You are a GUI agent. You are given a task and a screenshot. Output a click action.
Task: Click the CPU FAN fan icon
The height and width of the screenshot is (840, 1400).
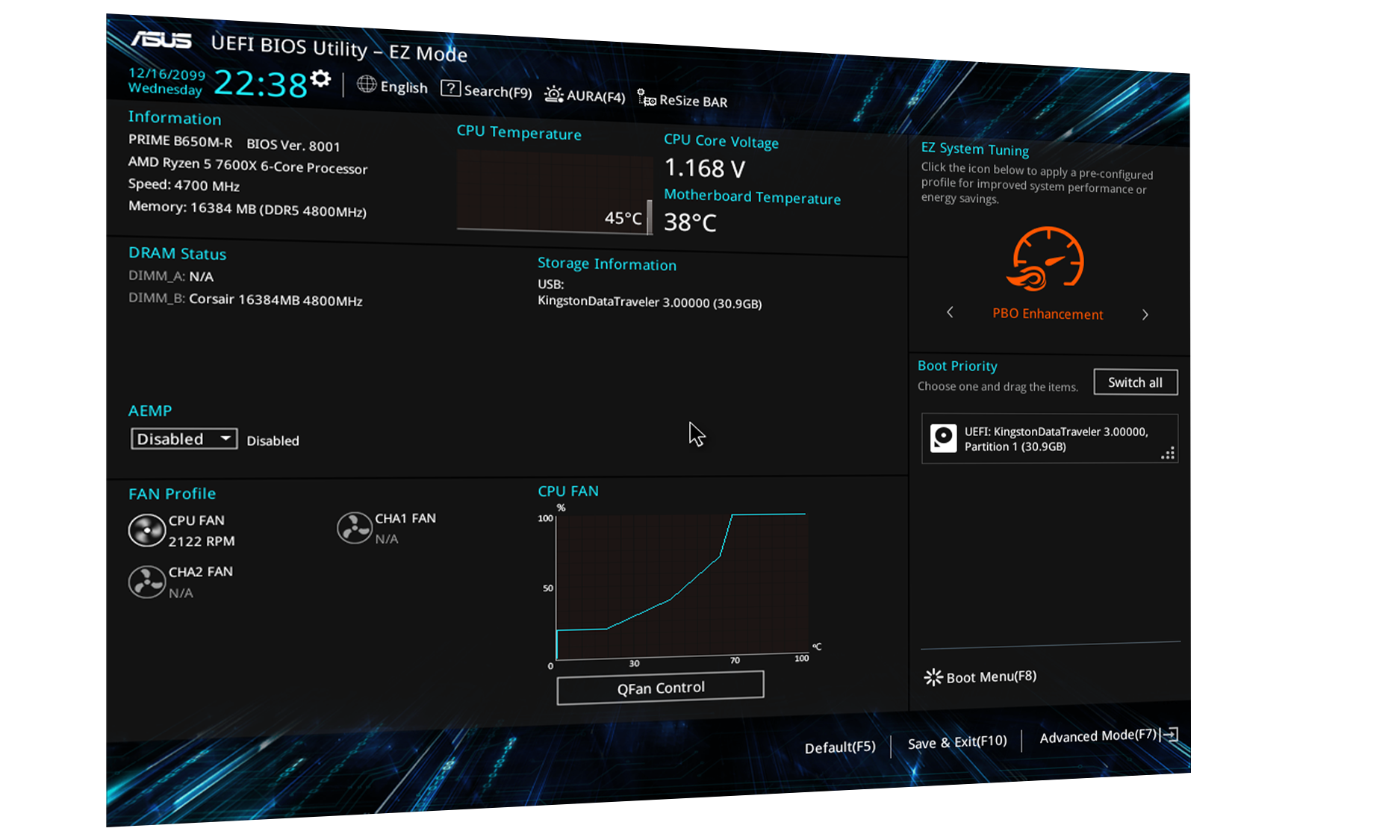146,531
